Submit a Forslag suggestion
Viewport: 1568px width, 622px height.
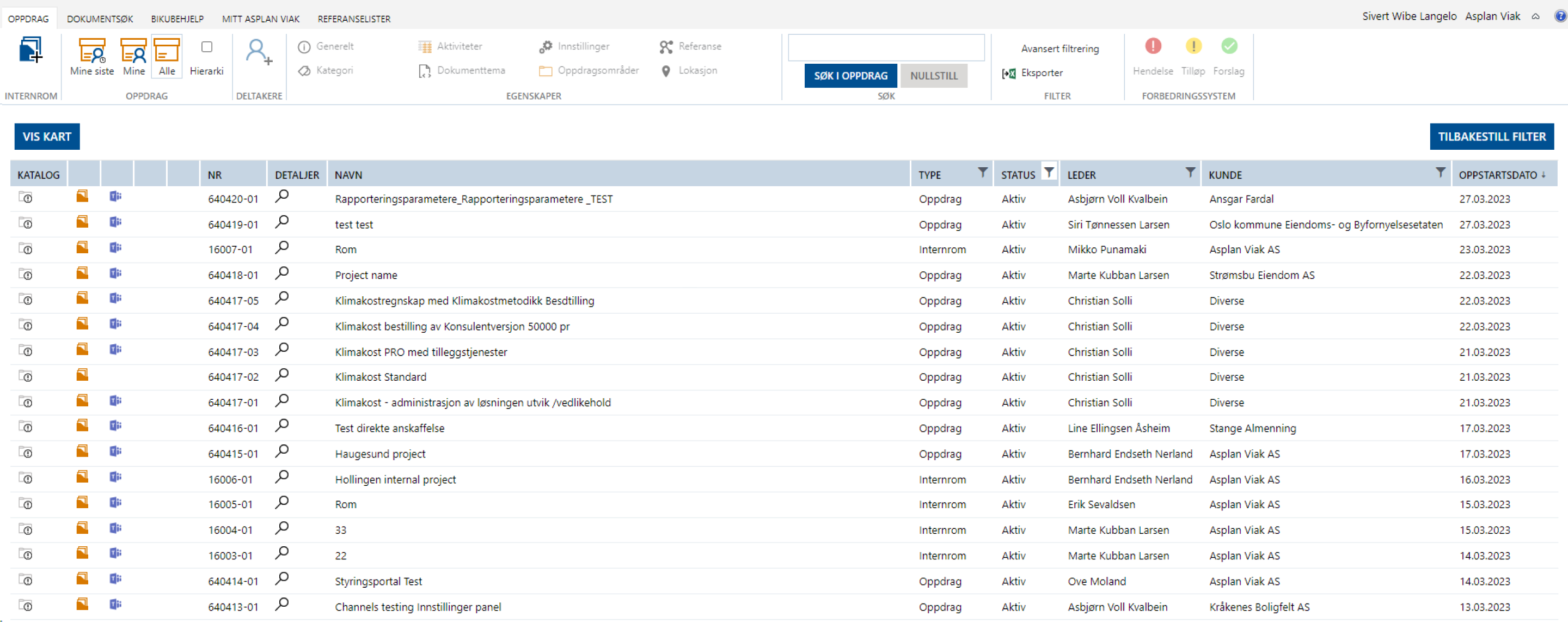pyautogui.click(x=1228, y=56)
